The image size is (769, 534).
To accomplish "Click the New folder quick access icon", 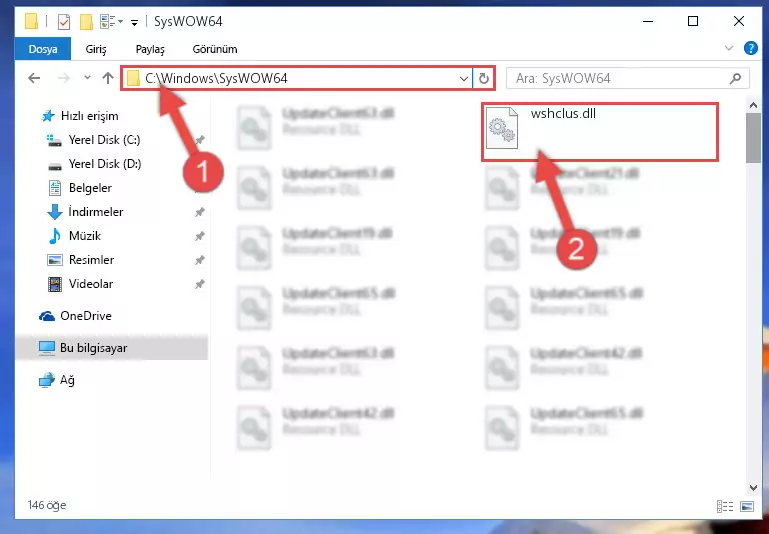I will coord(86,22).
